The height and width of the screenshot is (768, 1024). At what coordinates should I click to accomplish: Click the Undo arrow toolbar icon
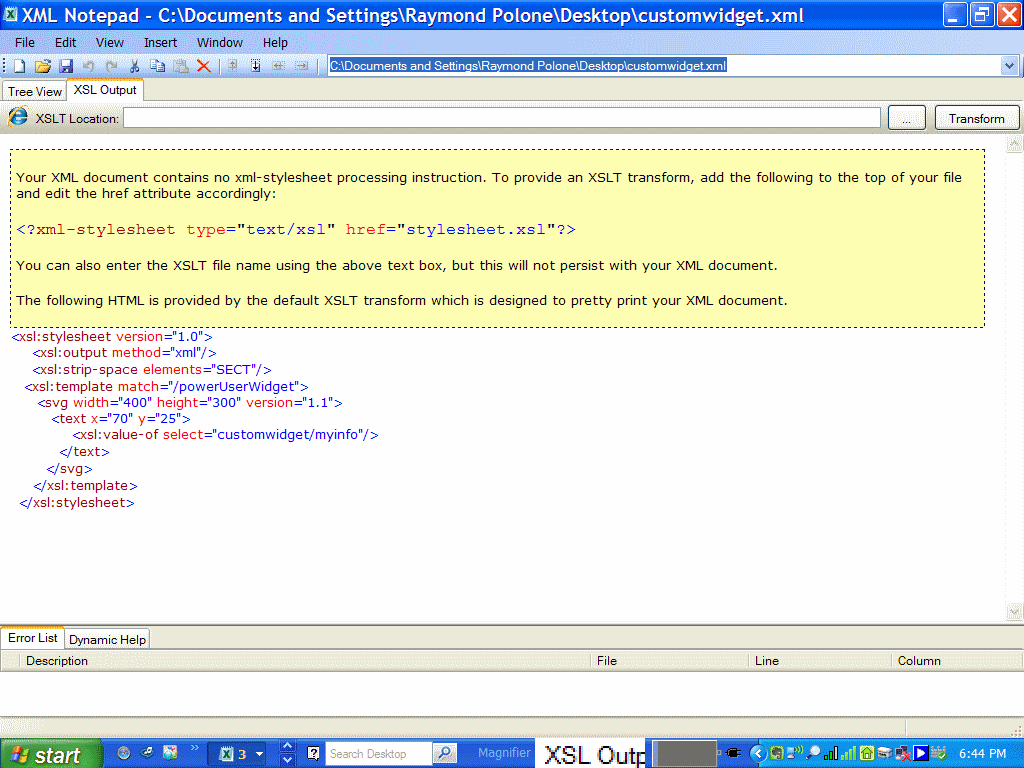tap(88, 66)
